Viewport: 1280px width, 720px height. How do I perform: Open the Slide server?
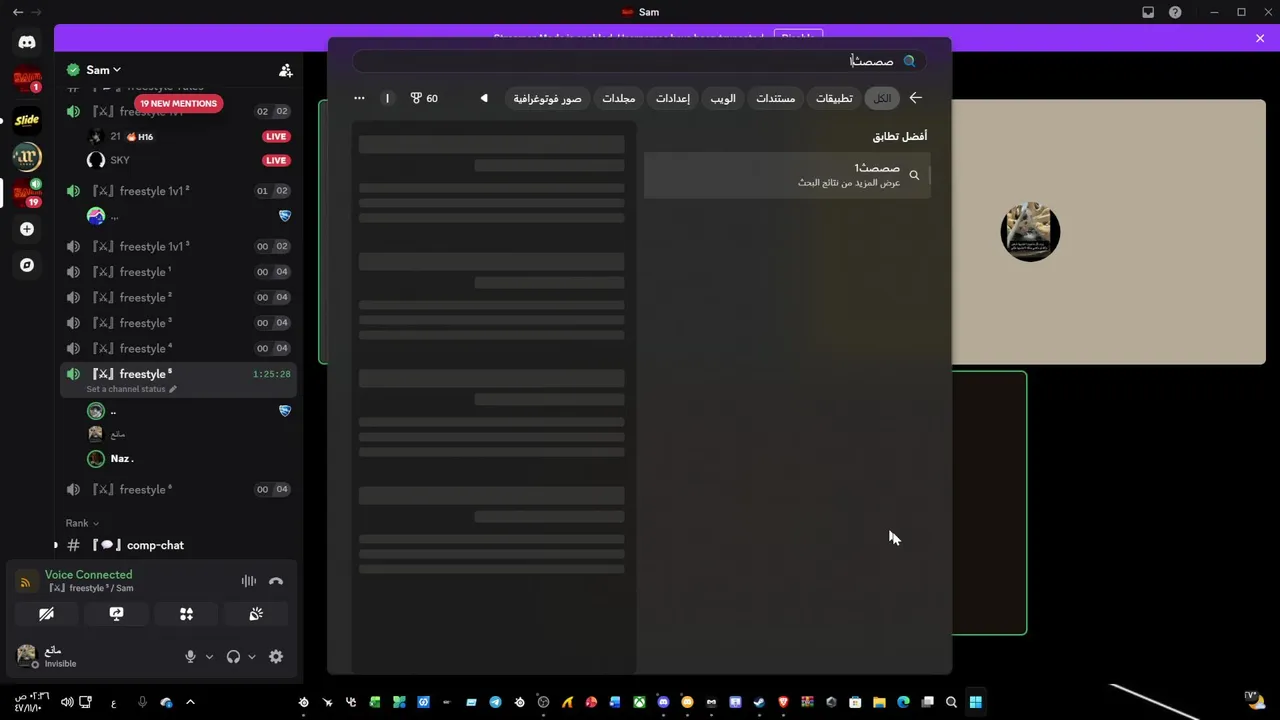(x=27, y=120)
